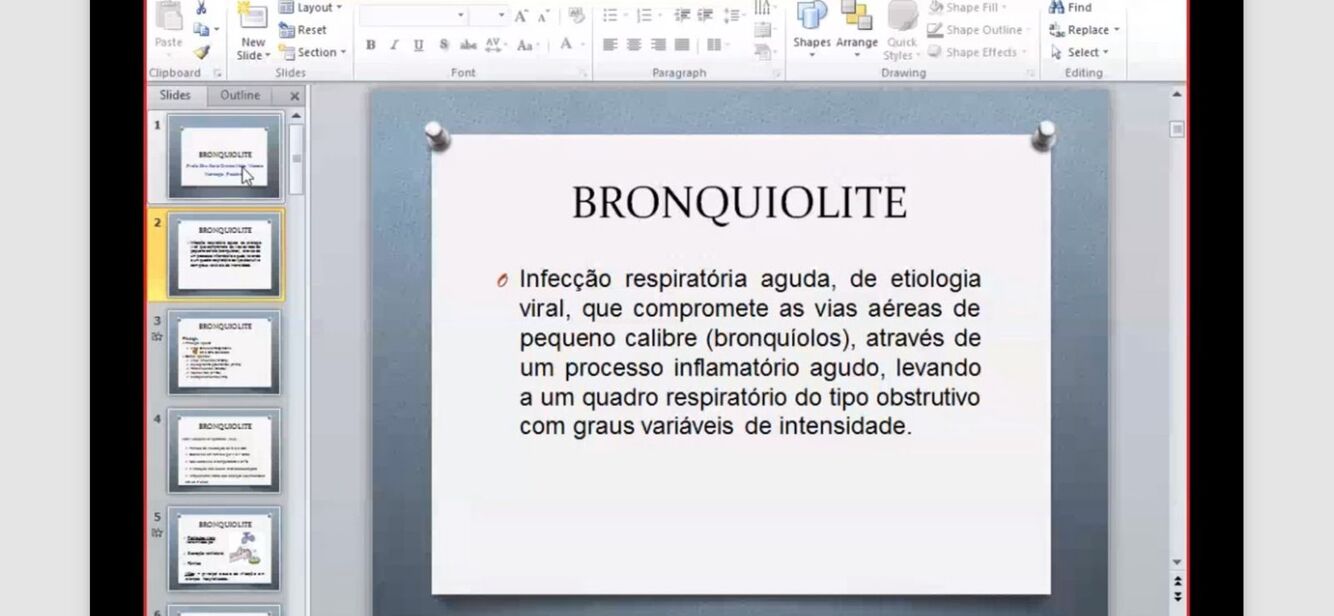Viewport: 1334px width, 616px height.
Task: Click the slide body text paragraph
Action: click(749, 352)
